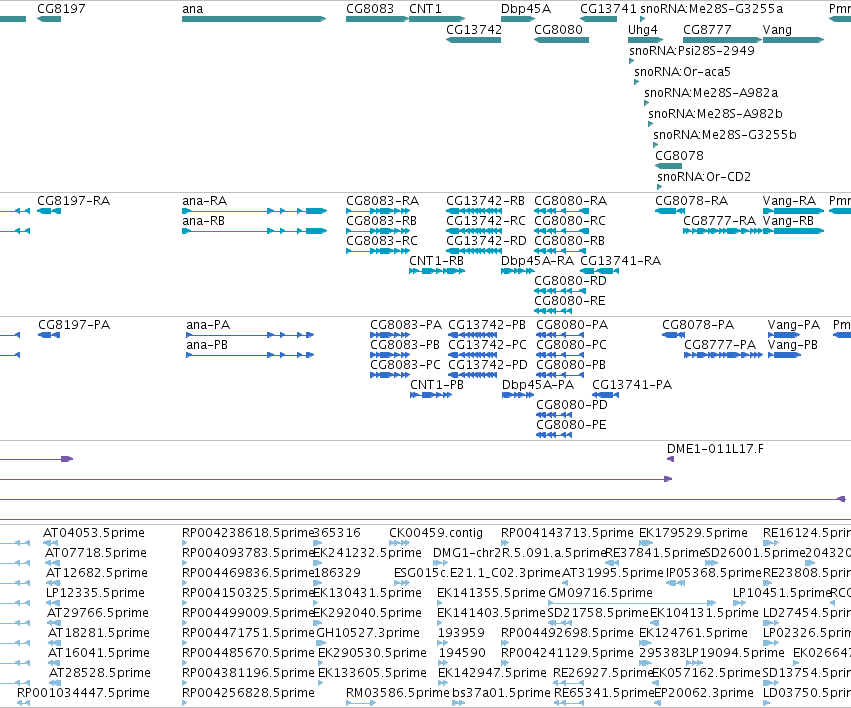The image size is (851, 708).
Task: Click the snoRNA:Or-aca5 label
Action: [683, 72]
